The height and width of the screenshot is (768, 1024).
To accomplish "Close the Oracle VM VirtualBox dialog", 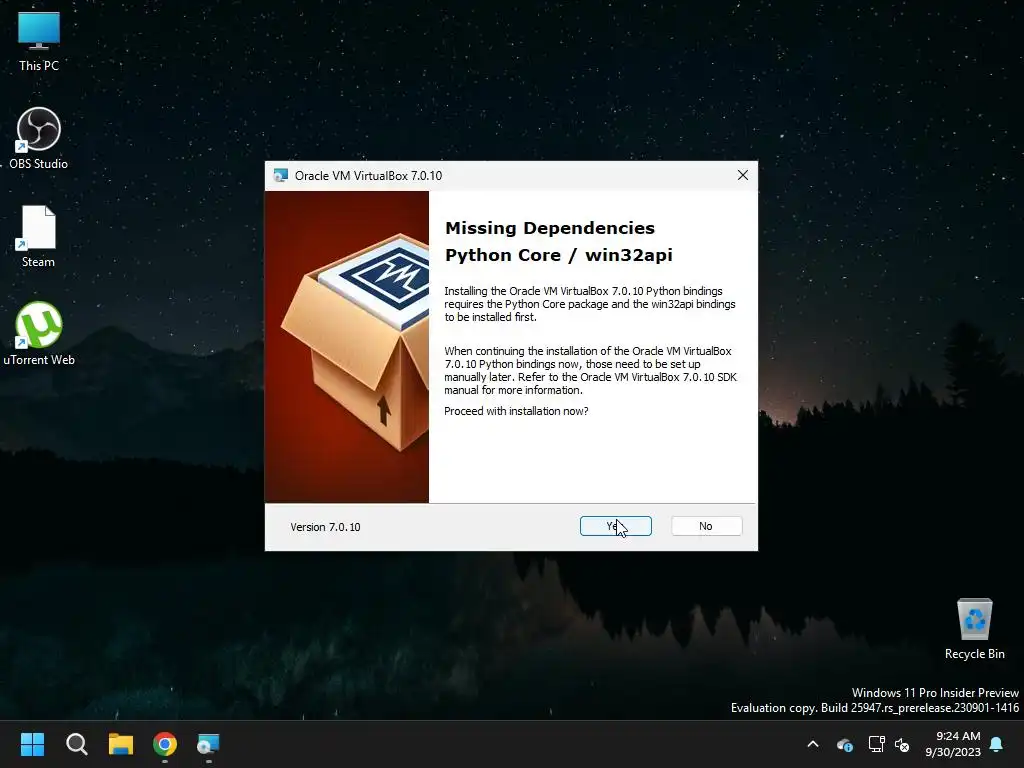I will pos(743,175).
